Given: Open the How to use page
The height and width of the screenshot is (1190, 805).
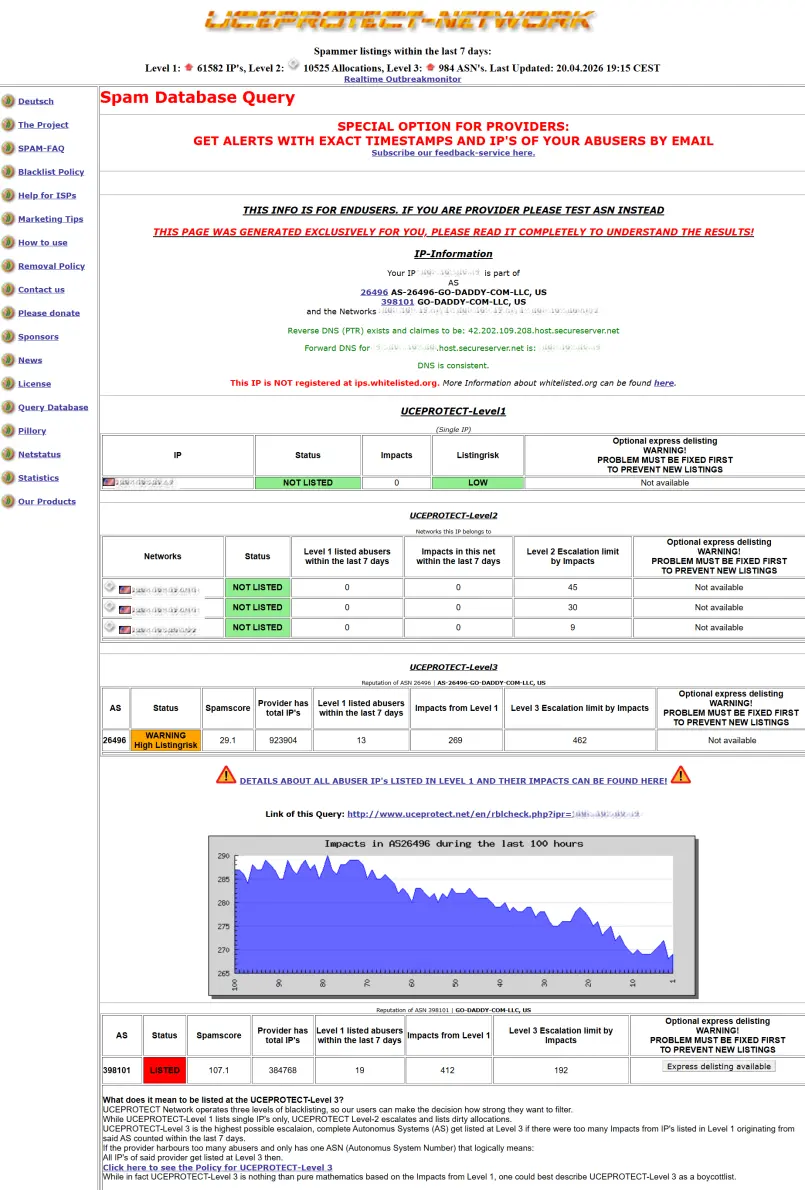Looking at the screenshot, I should 42,242.
